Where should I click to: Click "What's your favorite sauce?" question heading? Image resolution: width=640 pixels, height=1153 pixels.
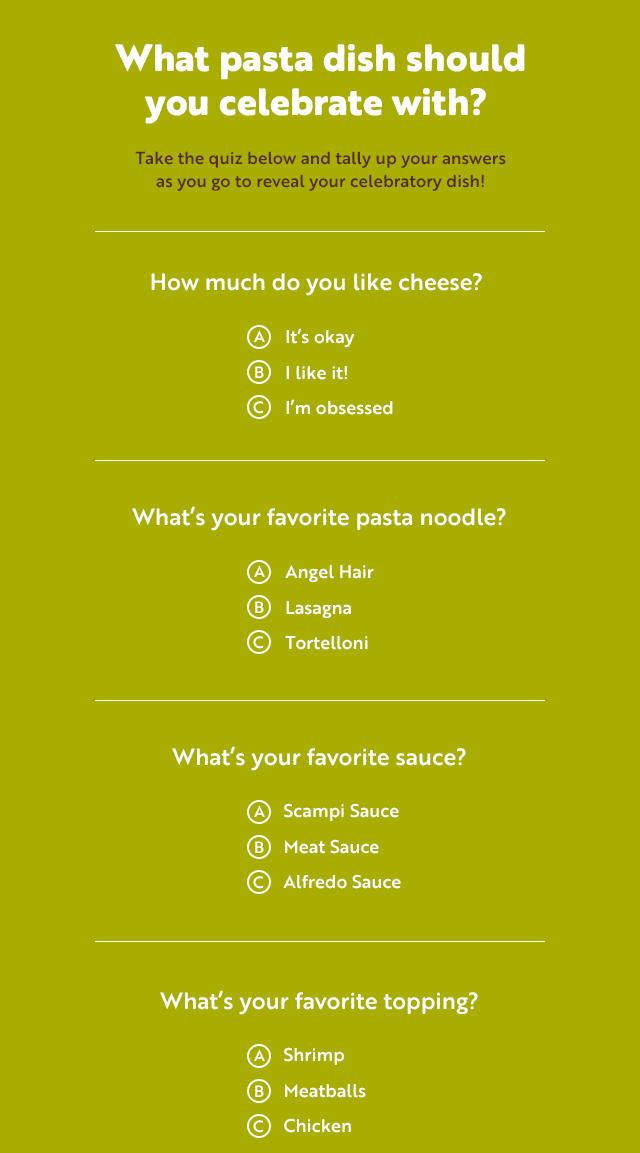[x=319, y=757]
